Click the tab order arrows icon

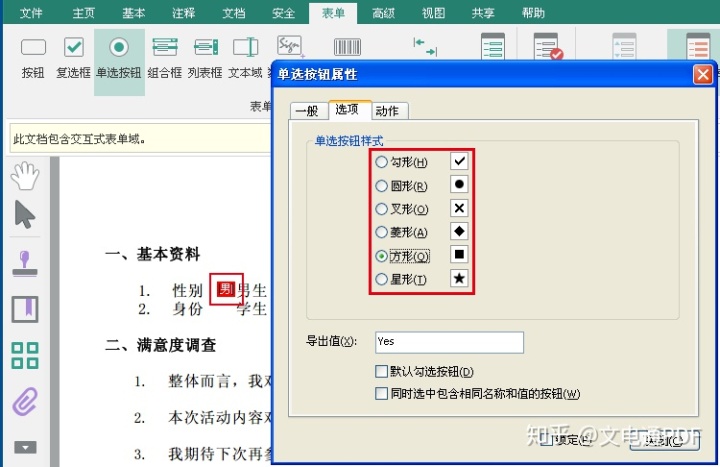(x=425, y=47)
